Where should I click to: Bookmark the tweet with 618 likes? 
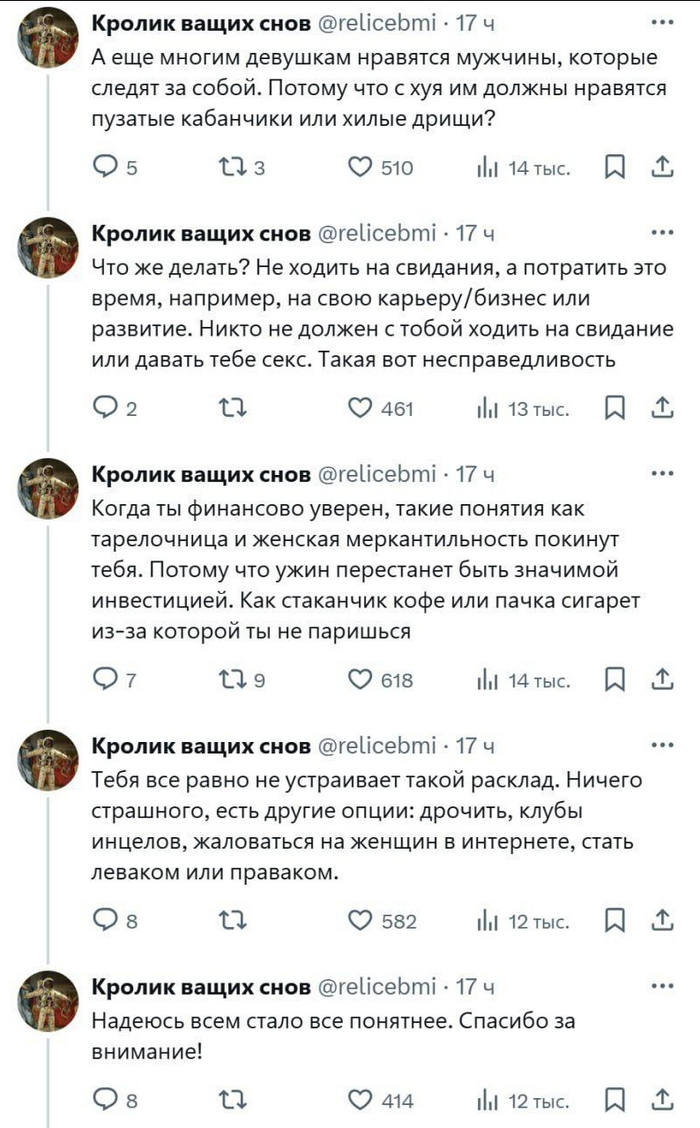click(x=617, y=680)
